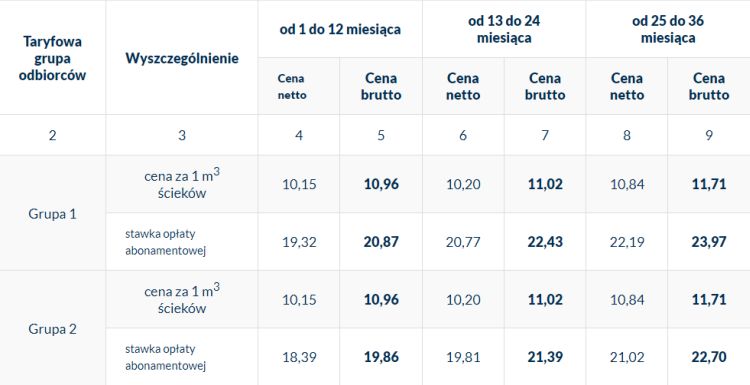Image resolution: width=750 pixels, height=385 pixels.
Task: Select Grupa 1 brutto value 23,97
Action: 709,242
